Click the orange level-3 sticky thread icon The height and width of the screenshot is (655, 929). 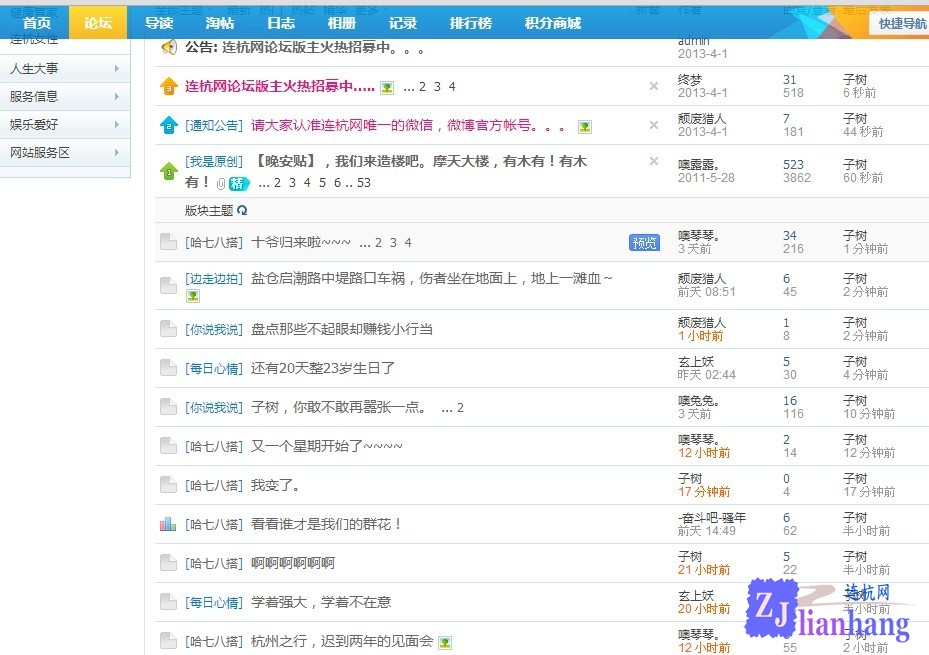click(169, 86)
